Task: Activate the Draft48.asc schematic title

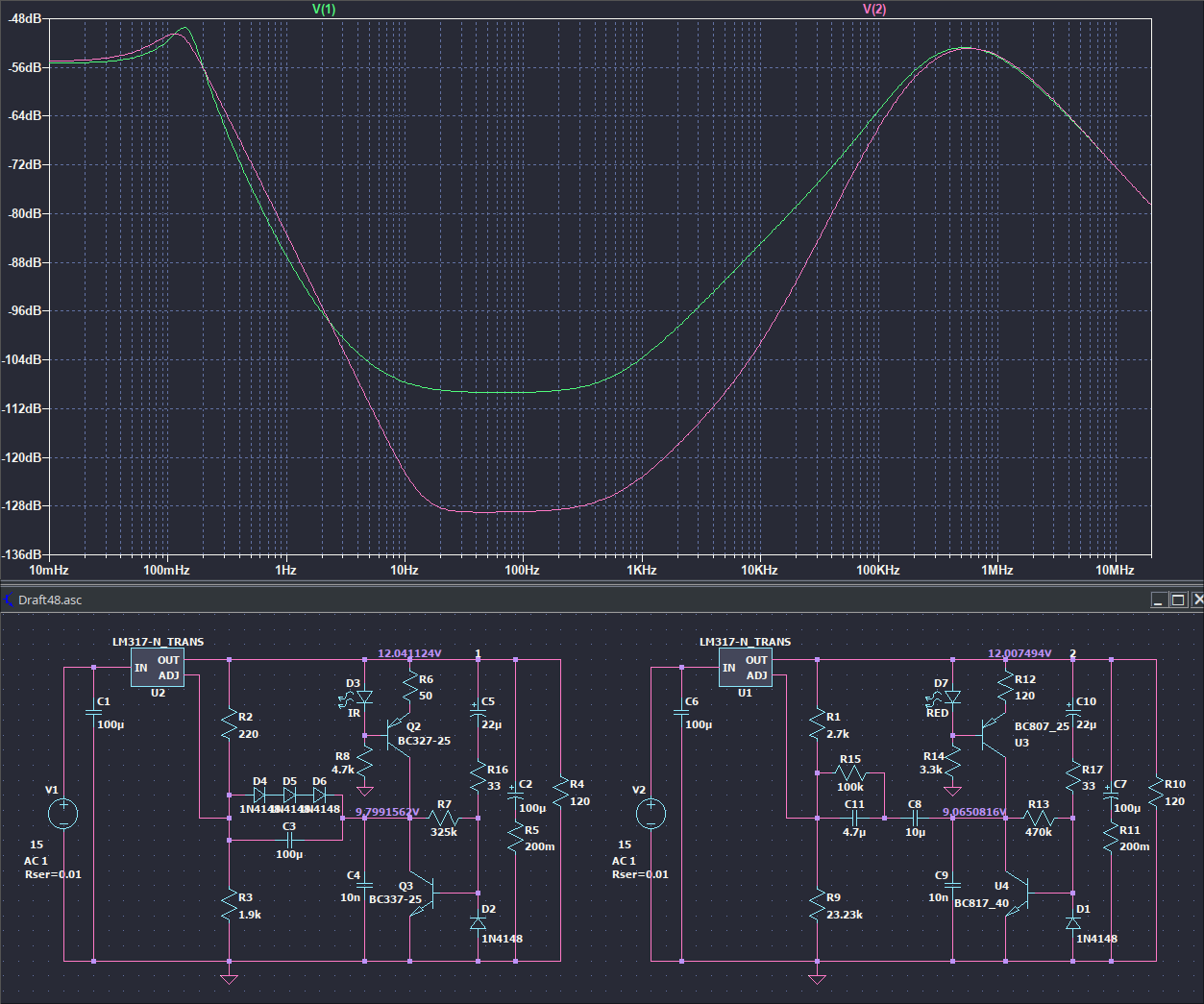Action: tap(50, 600)
